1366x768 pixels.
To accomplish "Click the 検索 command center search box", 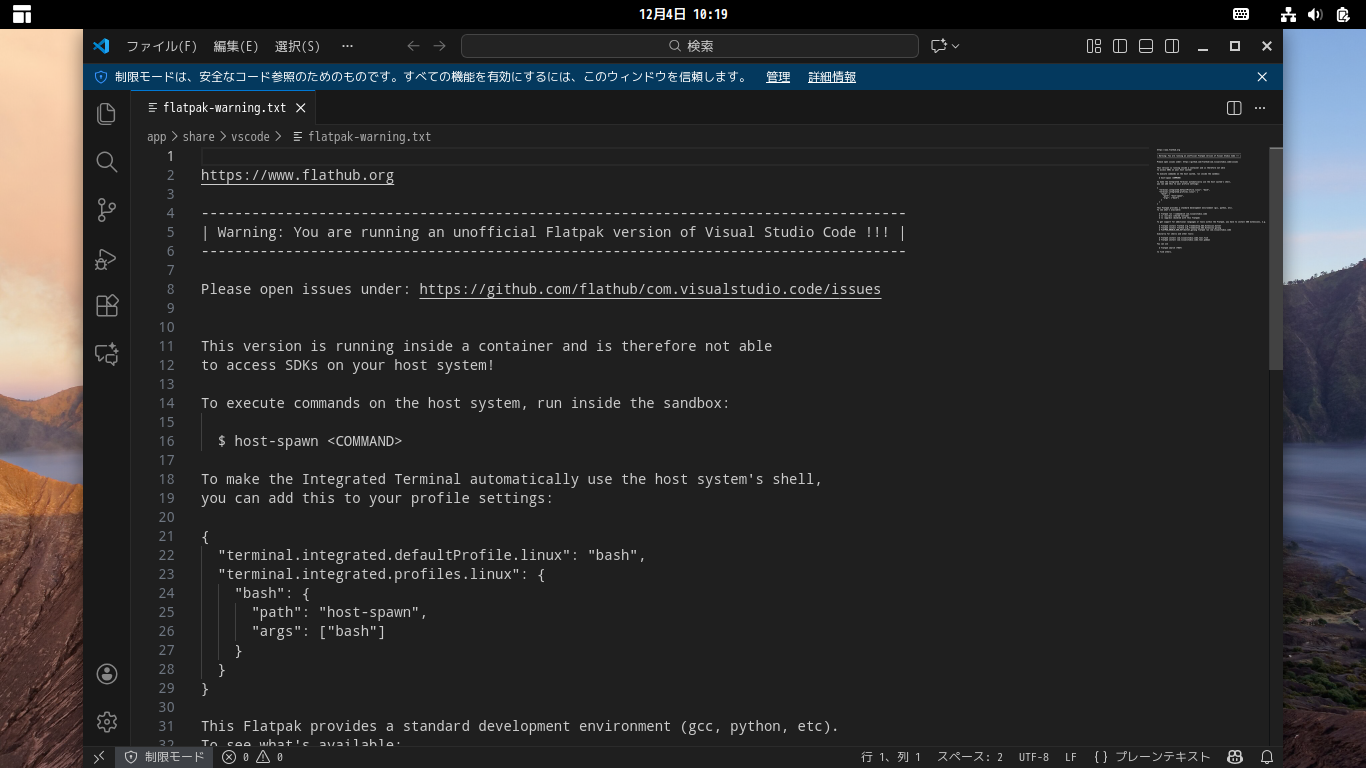I will click(690, 46).
